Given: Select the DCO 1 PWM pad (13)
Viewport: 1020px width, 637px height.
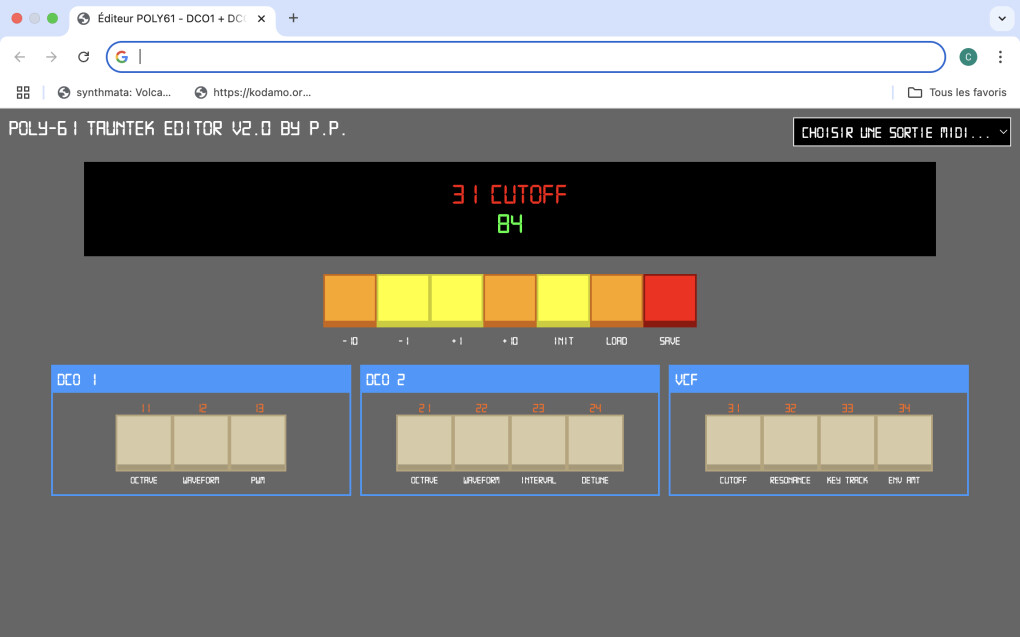Looking at the screenshot, I should [x=258, y=443].
